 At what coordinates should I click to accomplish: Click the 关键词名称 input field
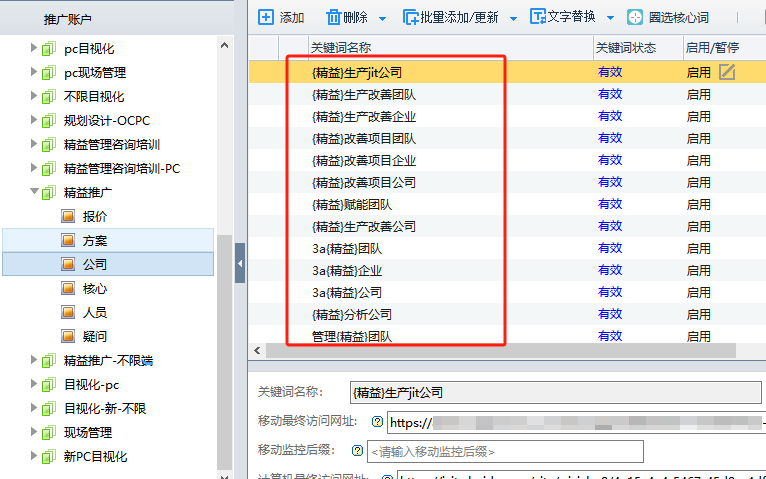click(555, 393)
